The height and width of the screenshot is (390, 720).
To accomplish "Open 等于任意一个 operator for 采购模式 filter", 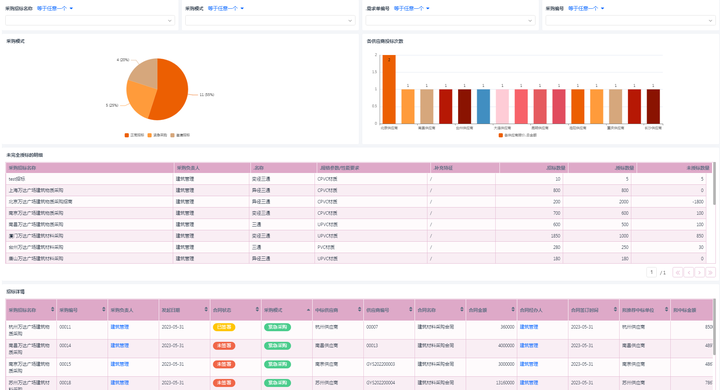I will [x=225, y=8].
